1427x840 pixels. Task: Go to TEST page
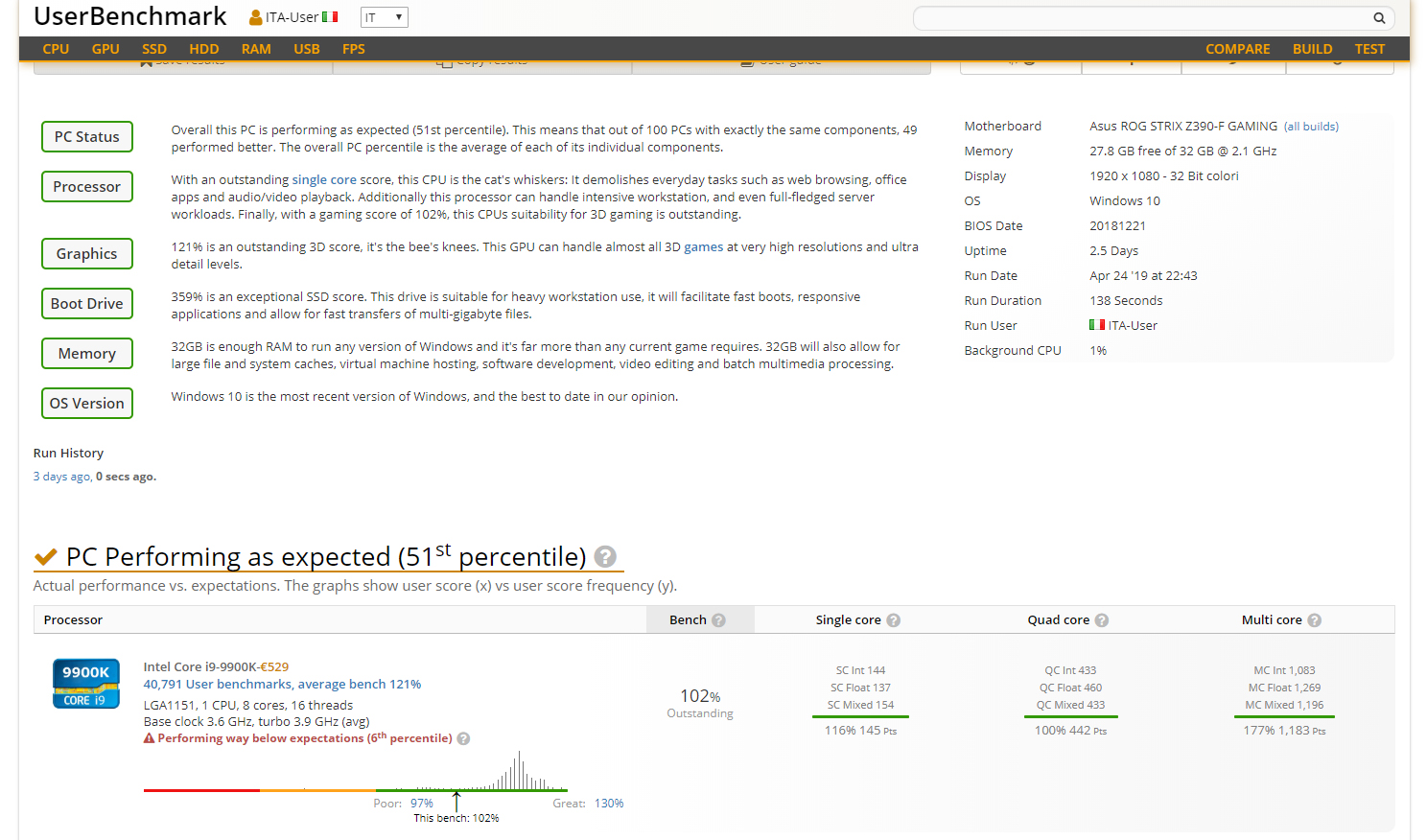(x=1369, y=49)
